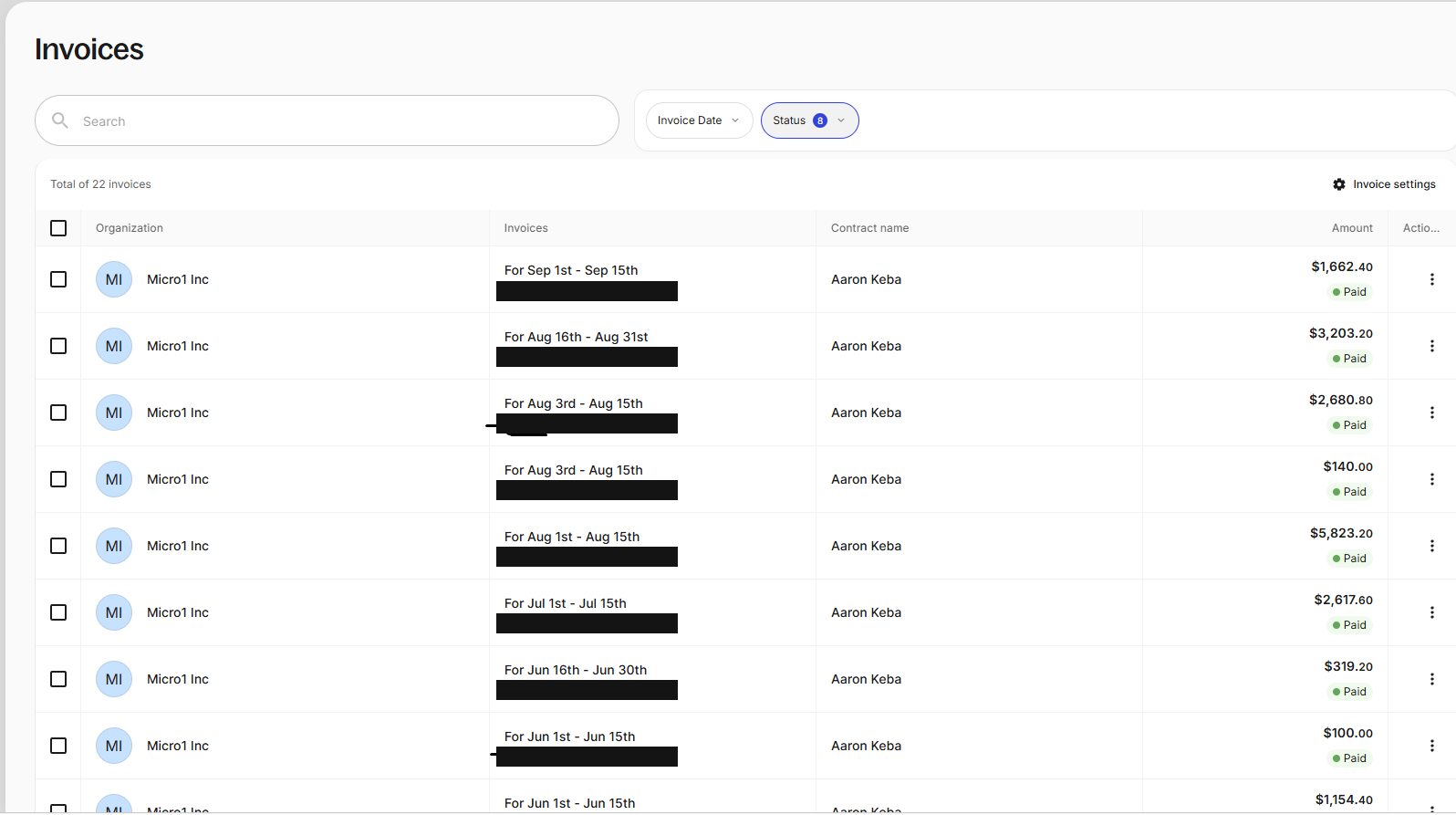The image size is (1456, 815).
Task: Check the Jun 16th - Jun 30th invoice
Action: click(x=58, y=679)
